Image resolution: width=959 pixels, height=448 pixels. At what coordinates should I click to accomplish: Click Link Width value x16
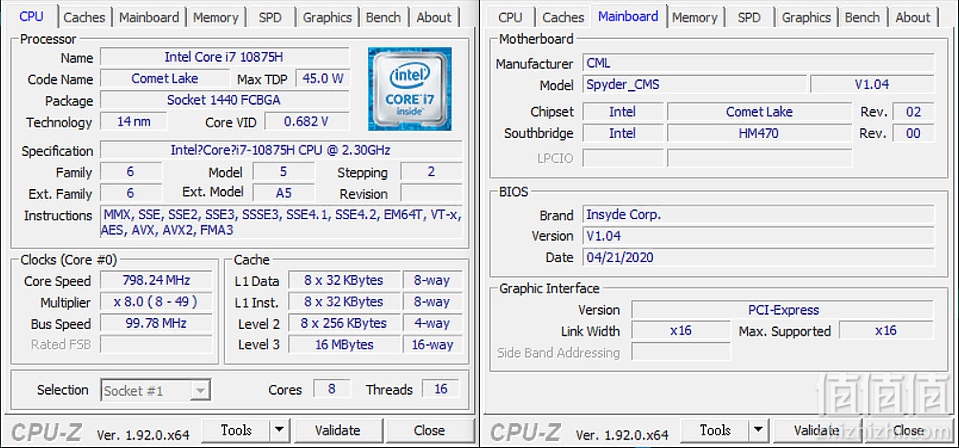pyautogui.click(x=681, y=330)
